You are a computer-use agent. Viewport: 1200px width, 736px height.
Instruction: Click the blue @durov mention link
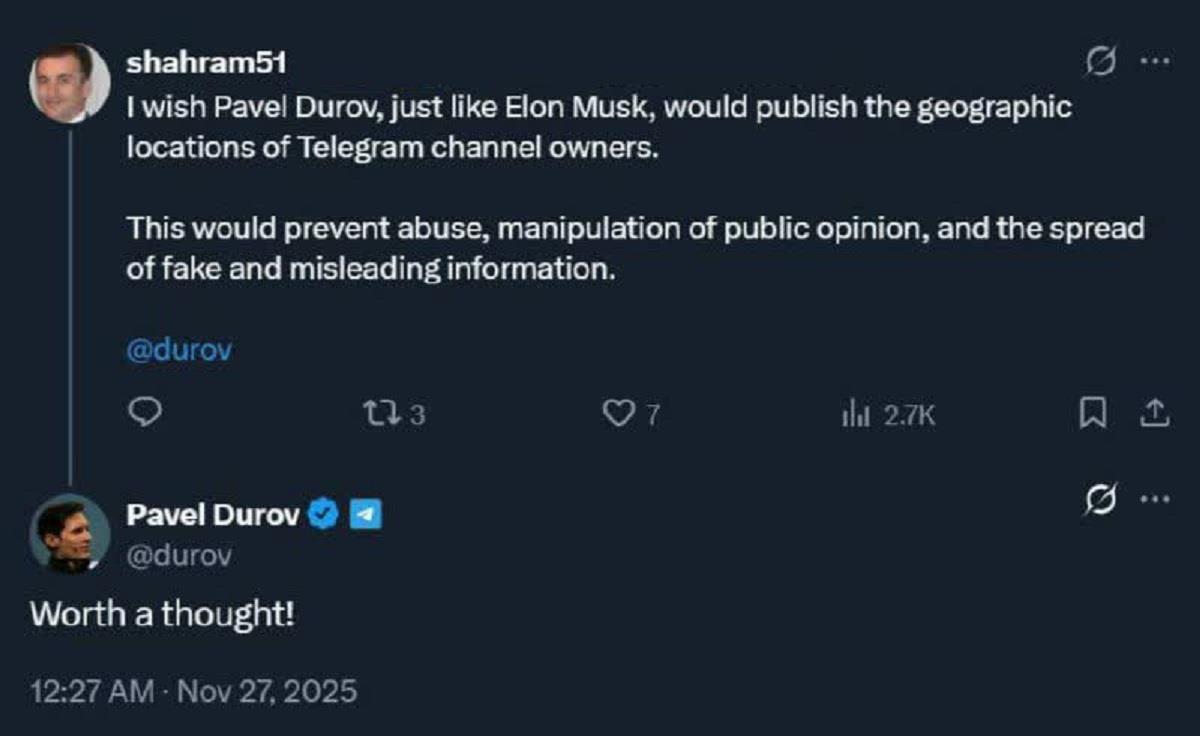[x=179, y=351]
